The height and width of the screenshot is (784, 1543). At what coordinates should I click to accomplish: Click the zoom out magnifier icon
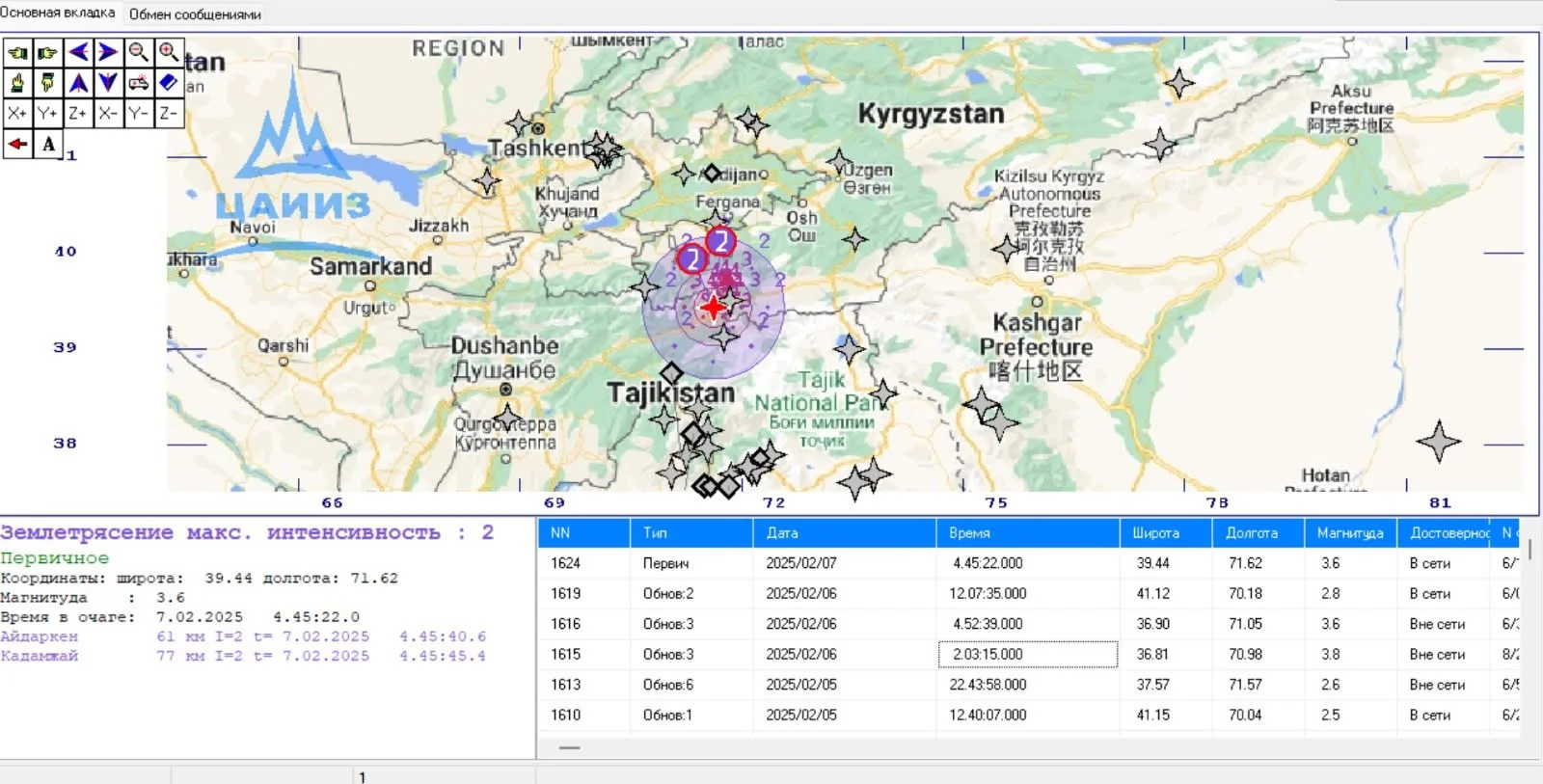point(139,52)
